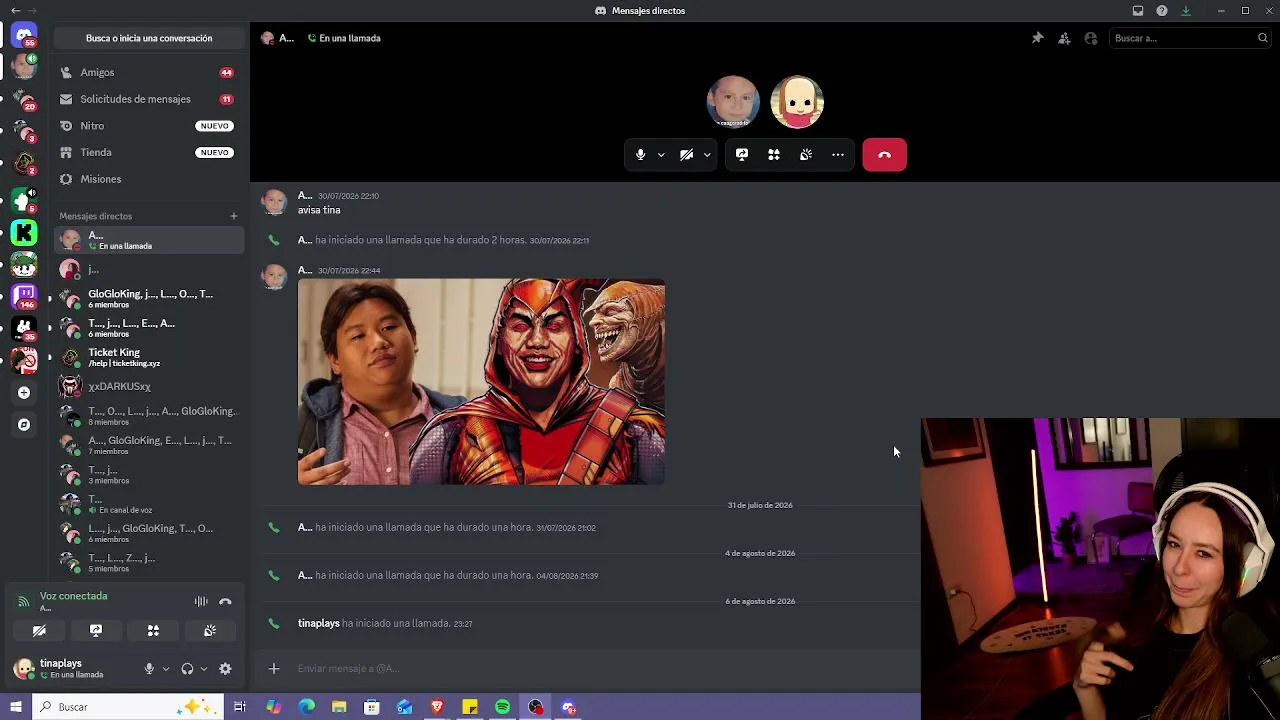This screenshot has width=1280, height=720.
Task: Go to Discord home direct messages icon
Action: [x=24, y=35]
